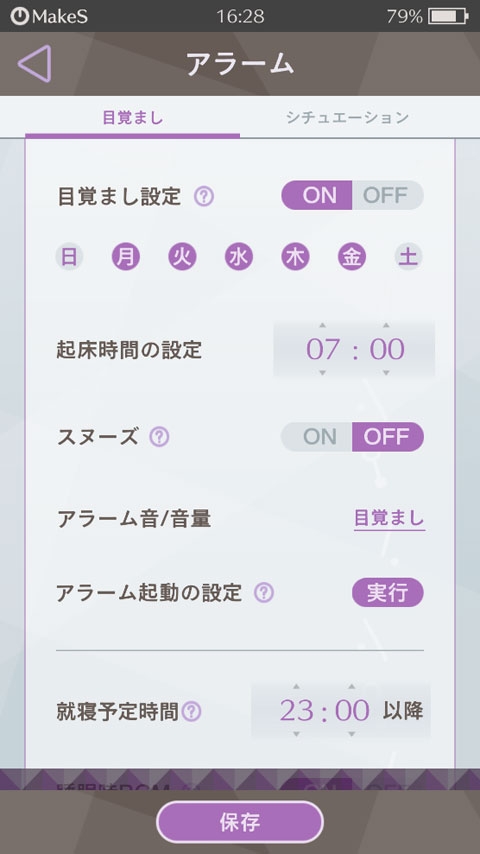Tap the battery icon in status bar
The image size is (480, 854).
pos(448,16)
